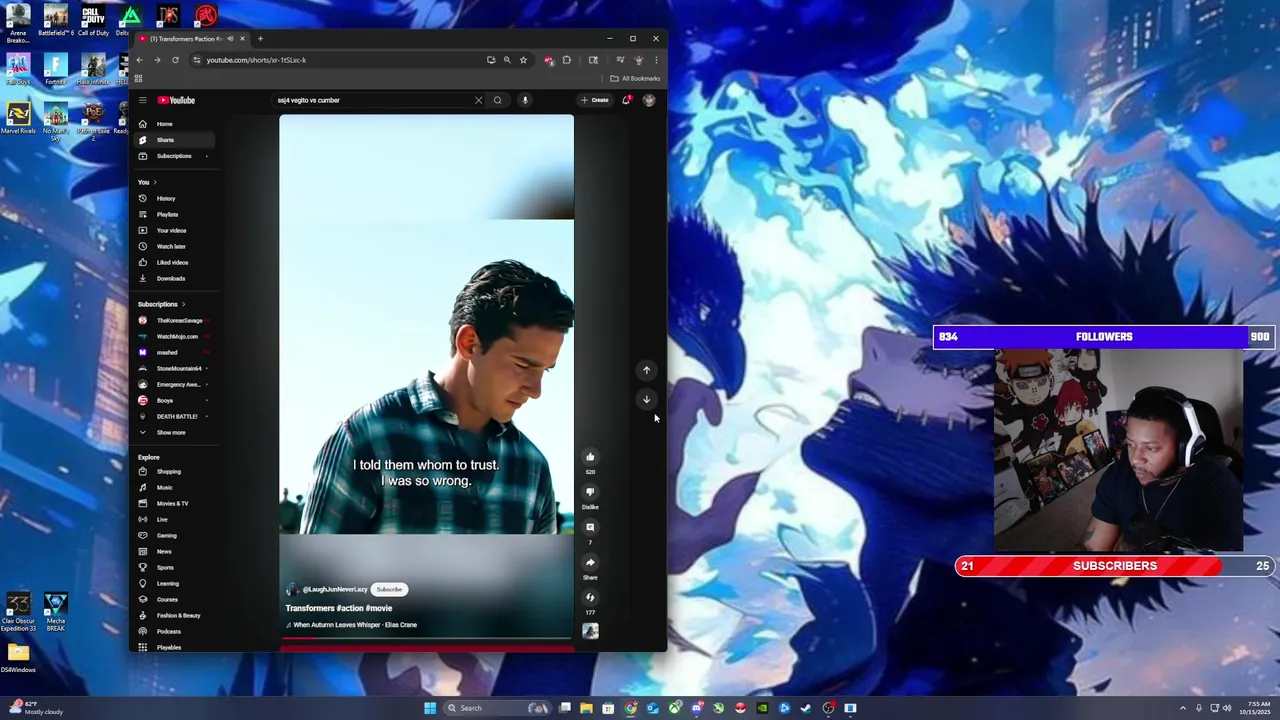The image size is (1280, 720).
Task: Open Downloads in sidebar
Action: click(x=175, y=278)
